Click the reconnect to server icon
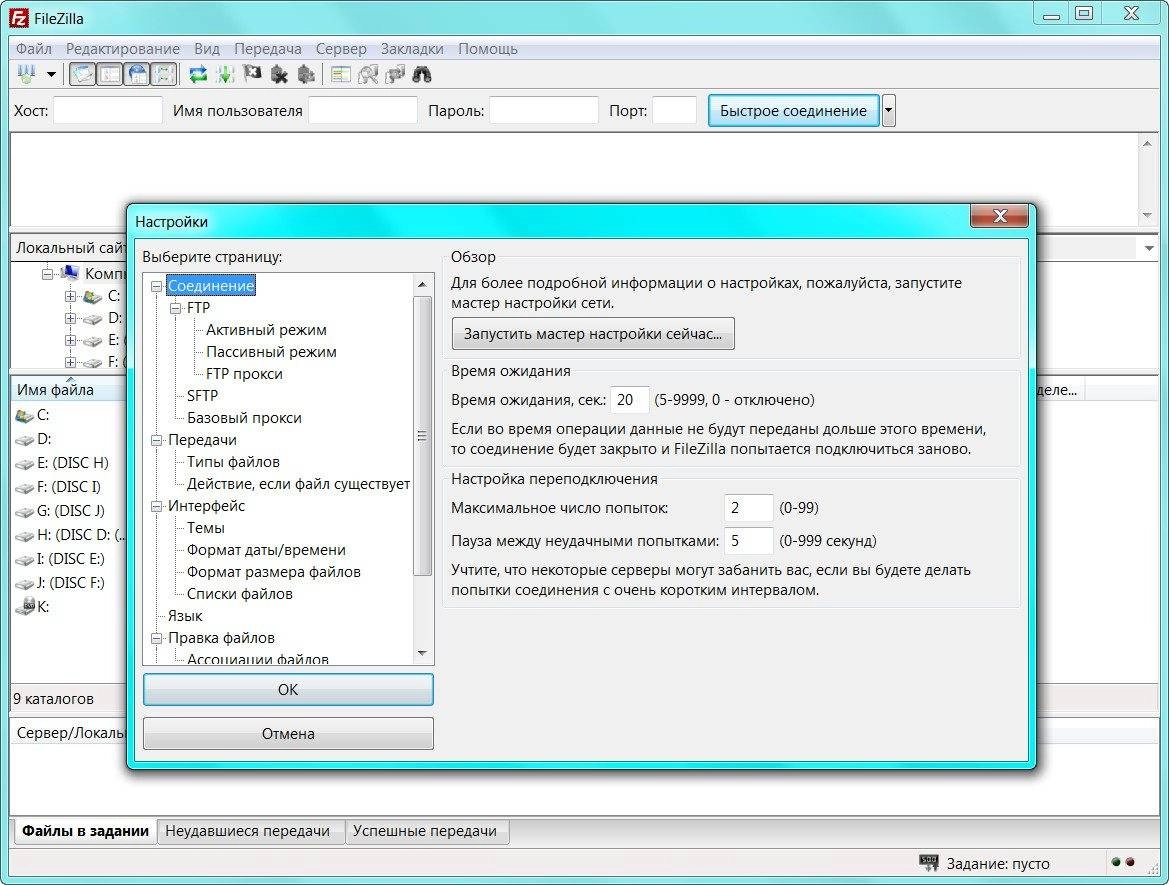1169x885 pixels. pos(306,74)
